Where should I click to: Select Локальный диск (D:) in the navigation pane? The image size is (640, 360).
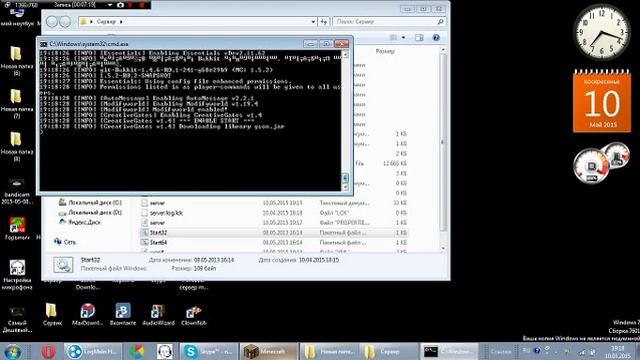pyautogui.click(x=90, y=212)
